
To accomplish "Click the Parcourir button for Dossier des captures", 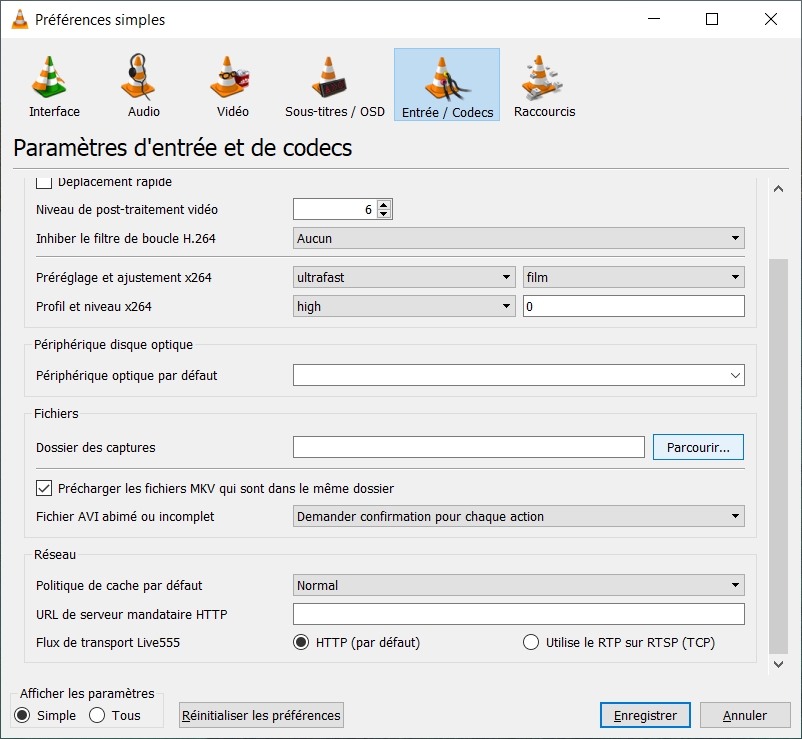I will 698,447.
